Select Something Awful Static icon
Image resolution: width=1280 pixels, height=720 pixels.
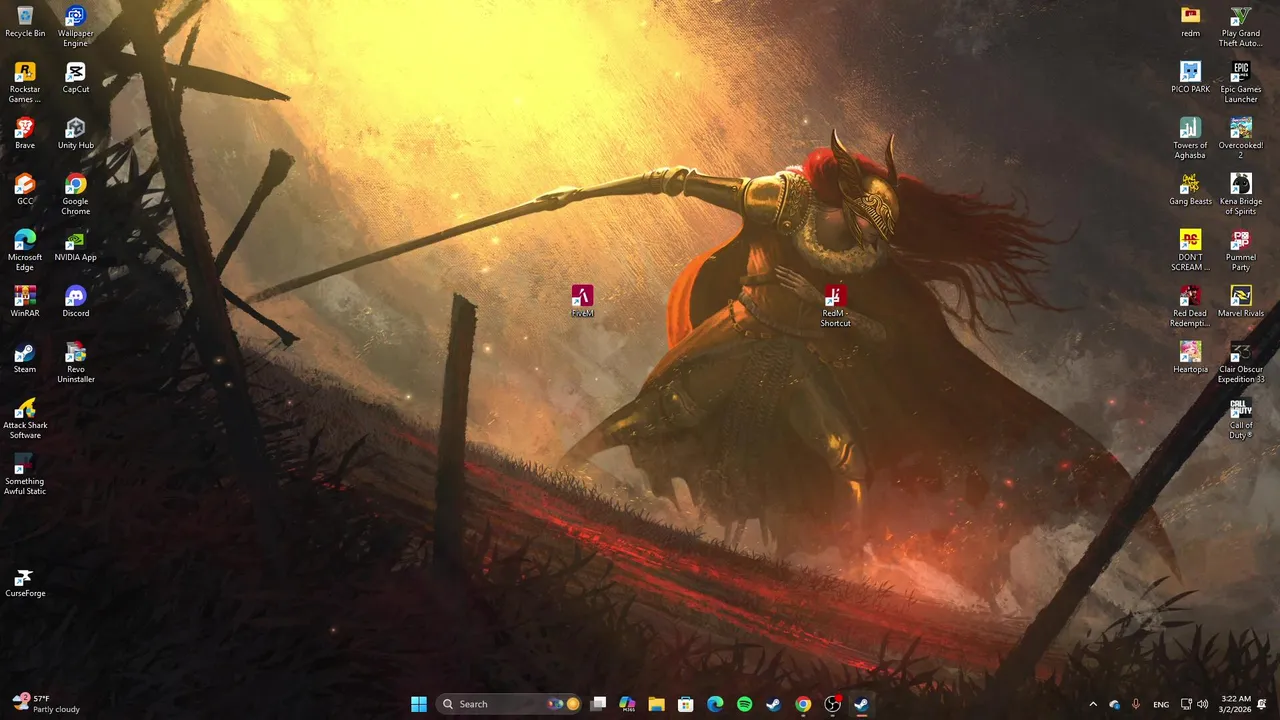[x=25, y=475]
